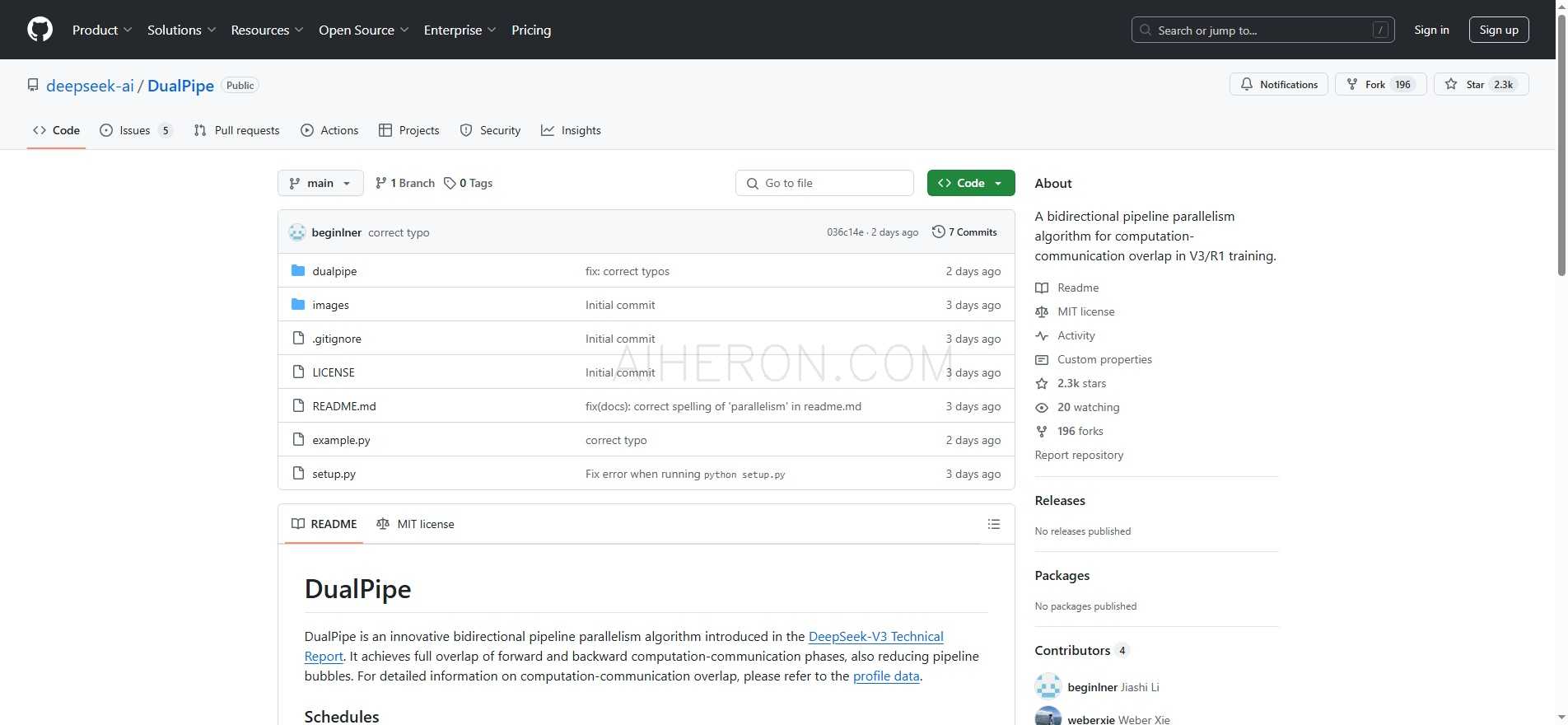The image size is (1568, 725).
Task: Click the Releases heading link
Action: point(1060,500)
